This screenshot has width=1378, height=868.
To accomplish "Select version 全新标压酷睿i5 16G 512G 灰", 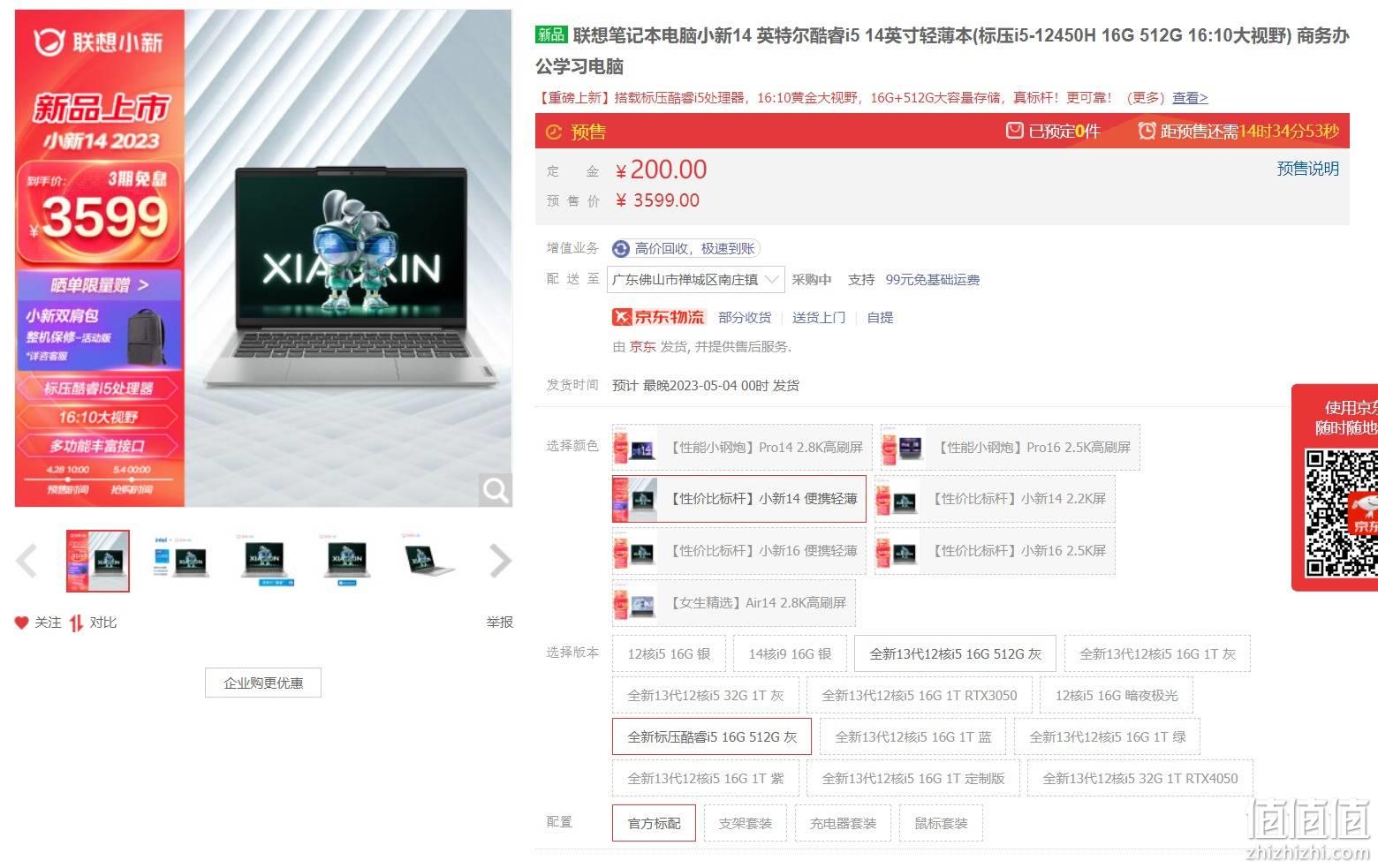I will click(712, 737).
